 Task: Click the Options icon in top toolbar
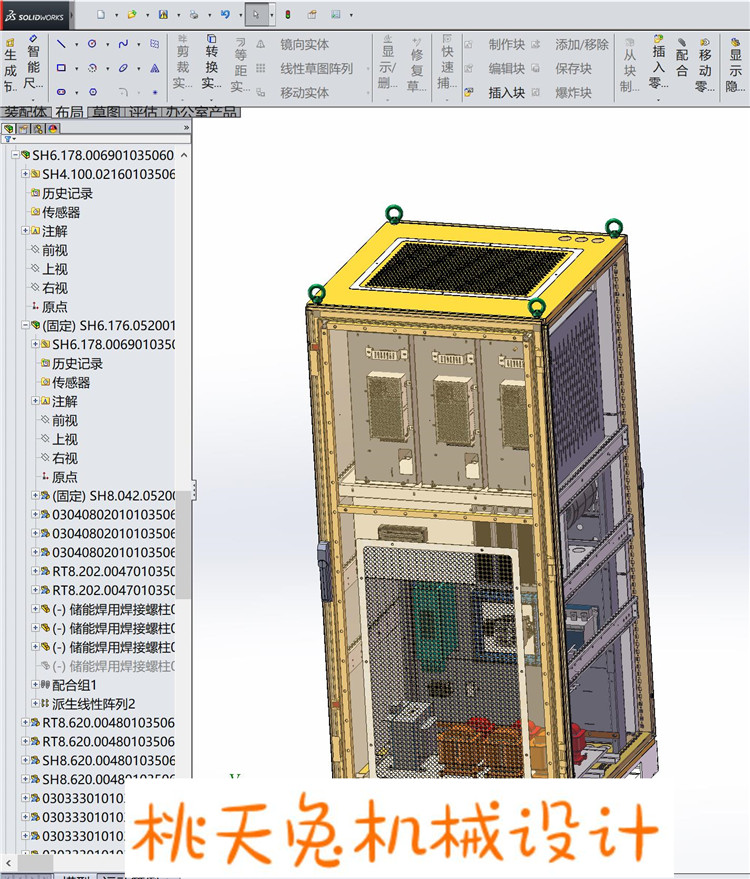[x=336, y=15]
